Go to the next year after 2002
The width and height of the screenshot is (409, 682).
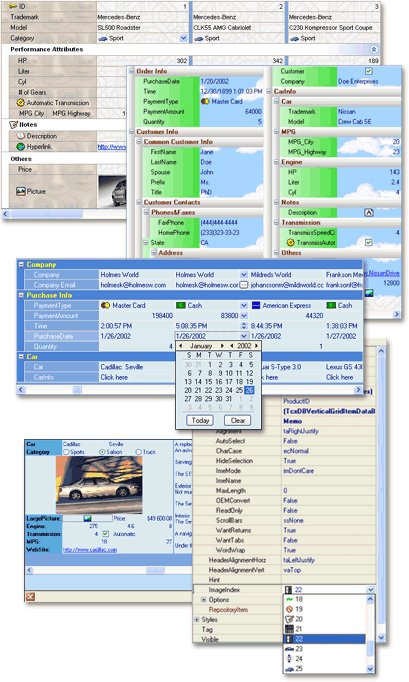coord(257,346)
